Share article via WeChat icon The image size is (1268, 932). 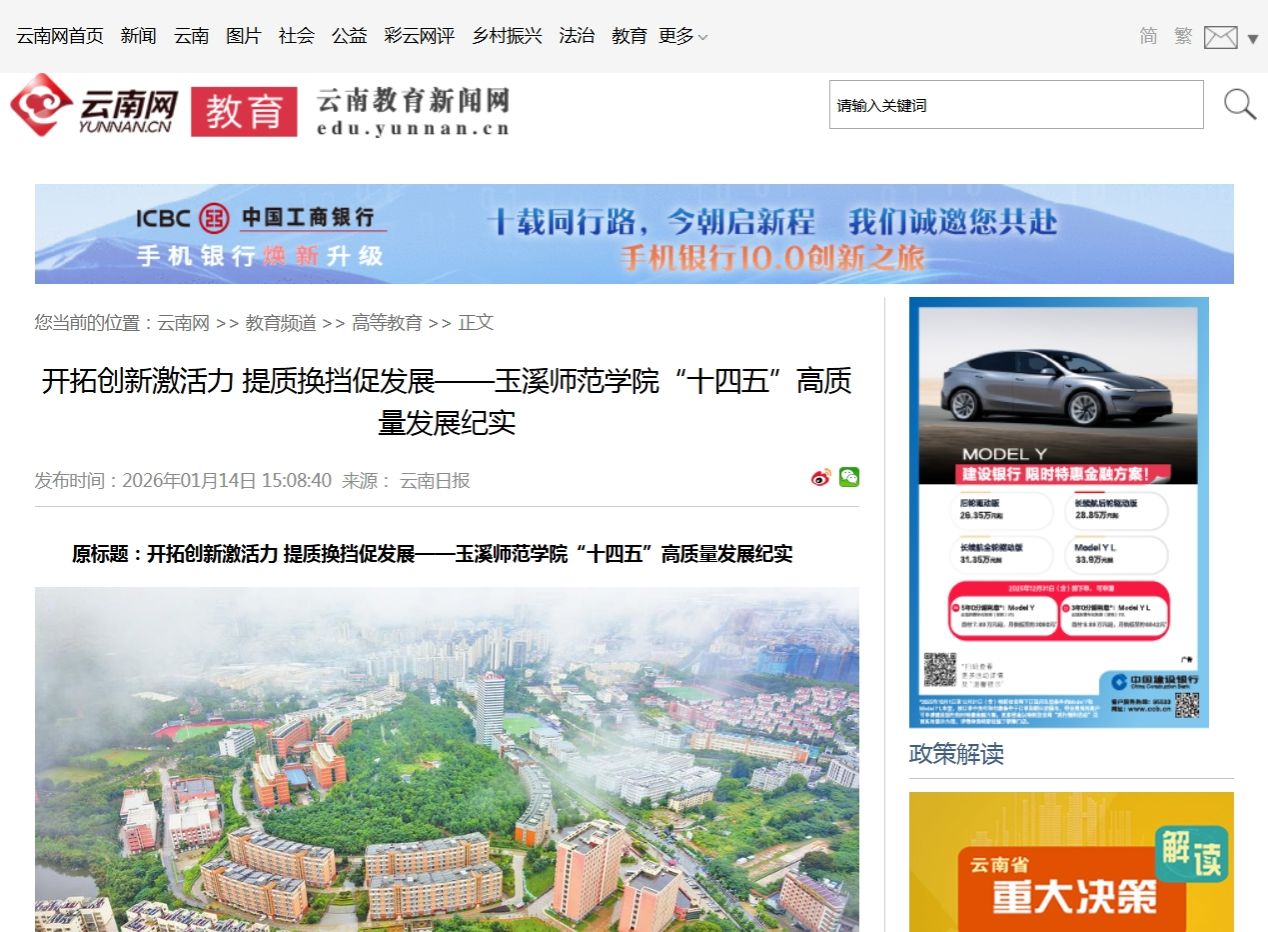pyautogui.click(x=849, y=477)
